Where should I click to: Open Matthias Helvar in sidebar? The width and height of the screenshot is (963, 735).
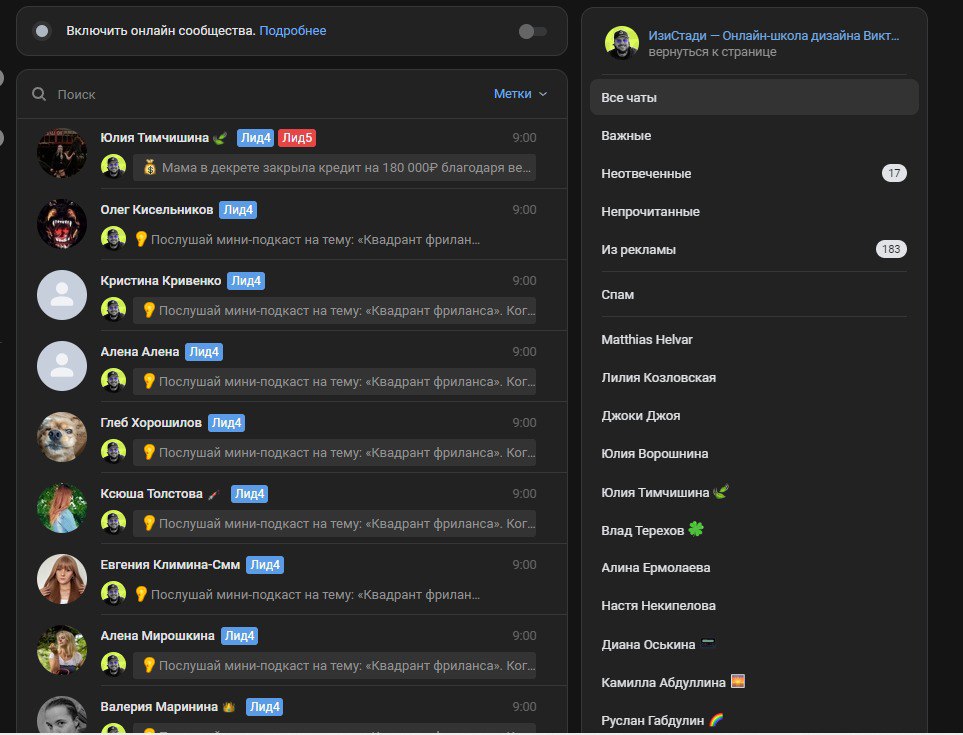754,340
